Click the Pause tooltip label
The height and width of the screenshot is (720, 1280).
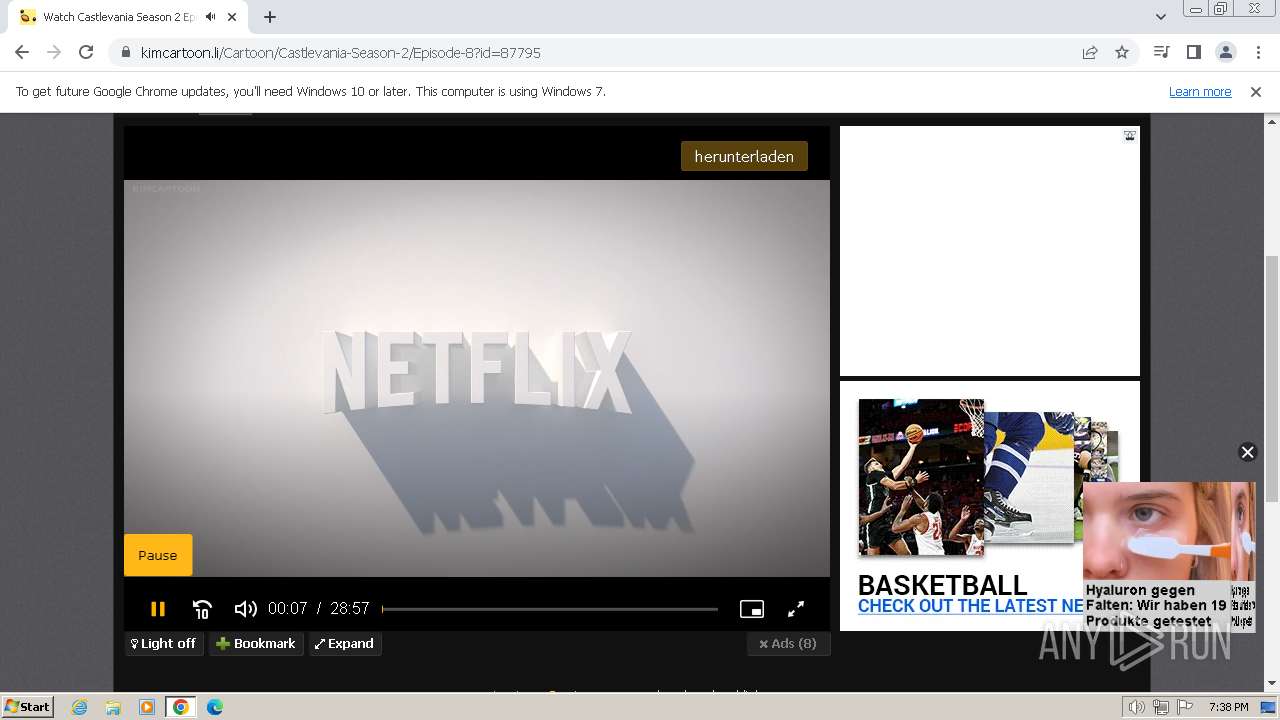158,555
